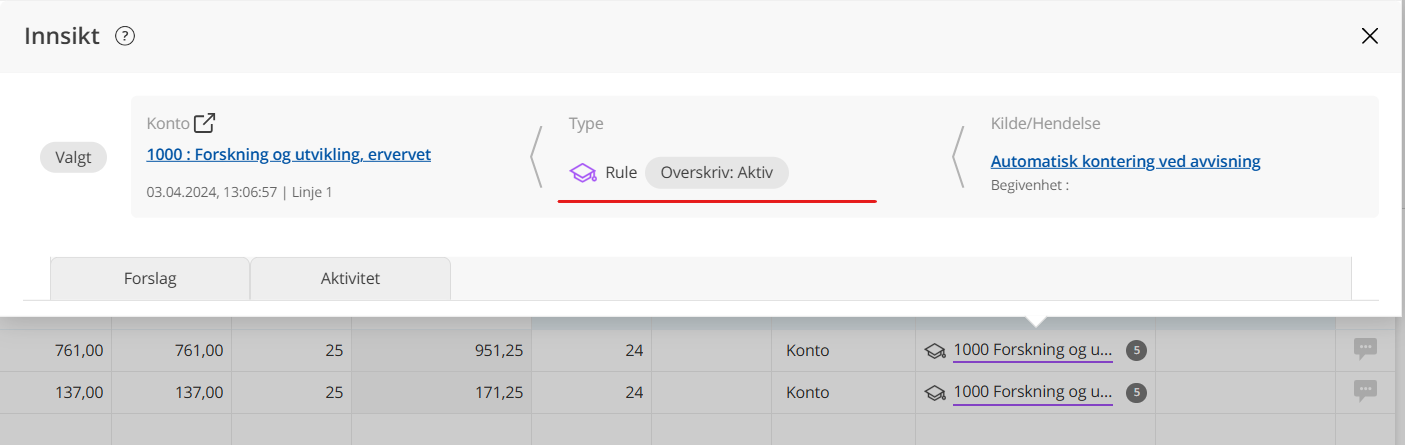The height and width of the screenshot is (445, 1405).
Task: Click the rule icon in the 171,25 row
Action: click(935, 393)
